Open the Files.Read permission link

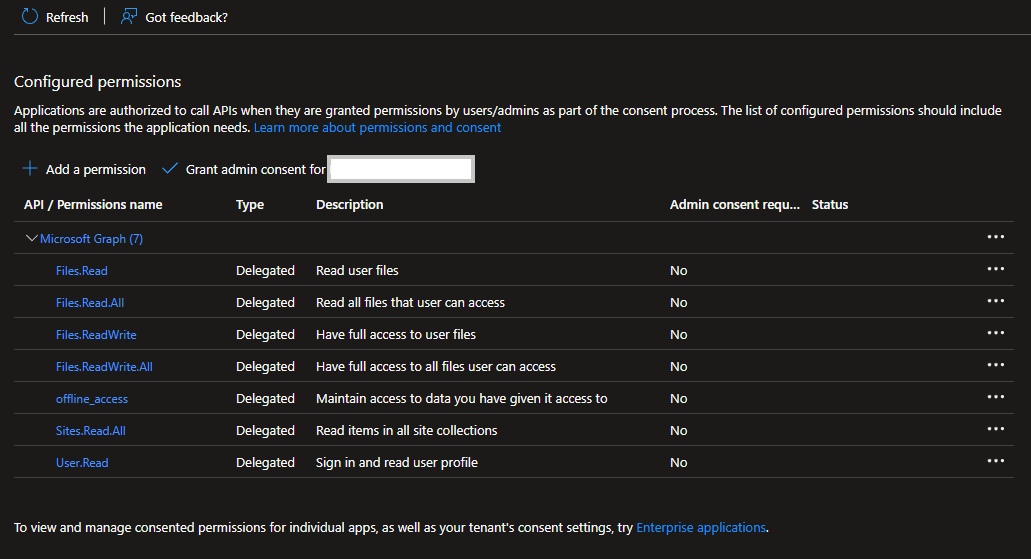click(82, 271)
